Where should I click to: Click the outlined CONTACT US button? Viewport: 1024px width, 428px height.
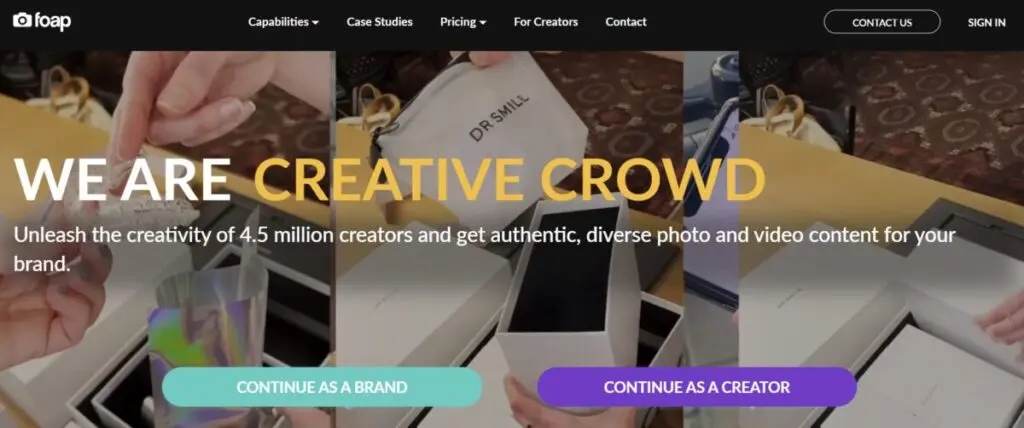pos(882,22)
